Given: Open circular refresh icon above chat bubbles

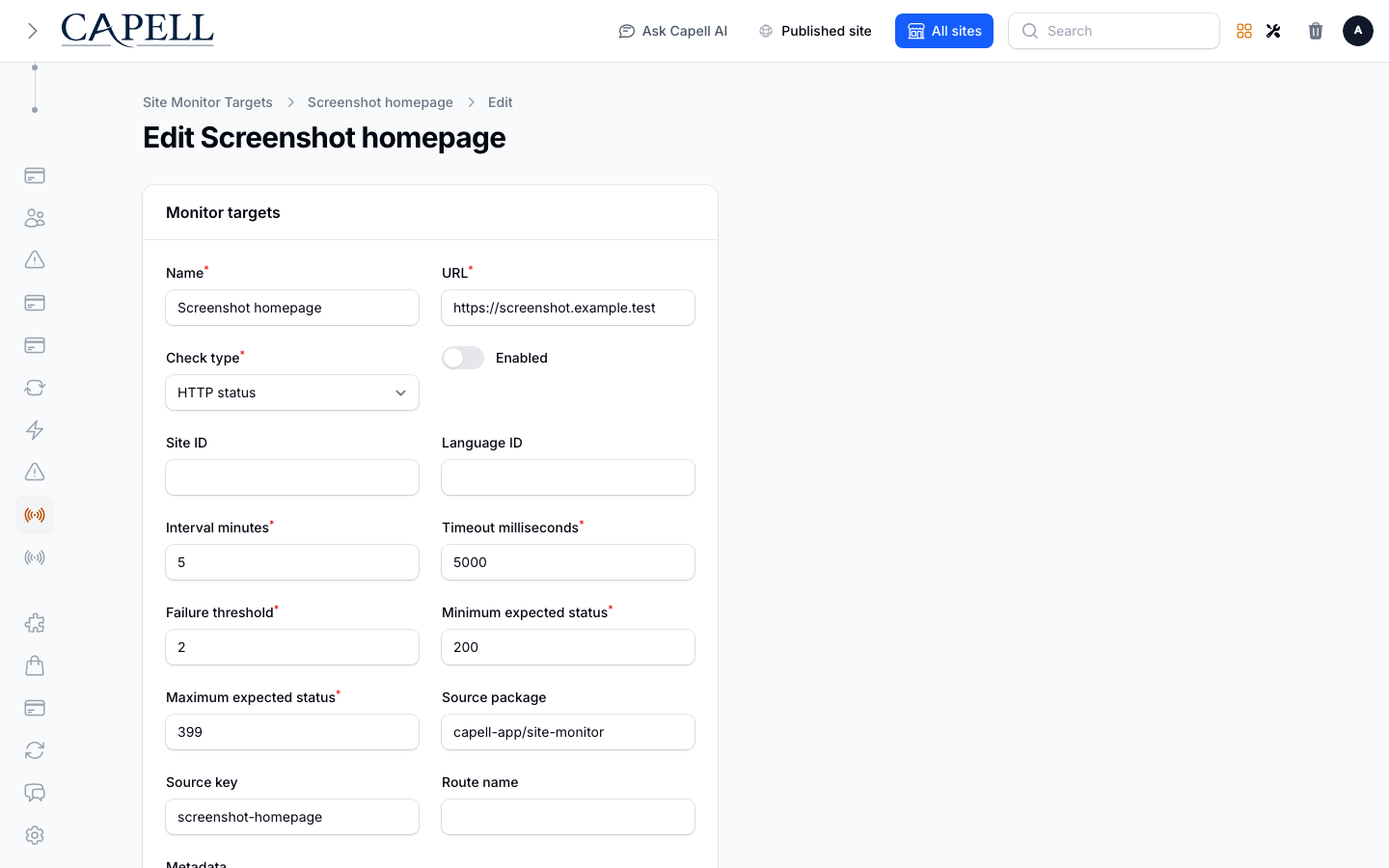Looking at the screenshot, I should [x=35, y=750].
